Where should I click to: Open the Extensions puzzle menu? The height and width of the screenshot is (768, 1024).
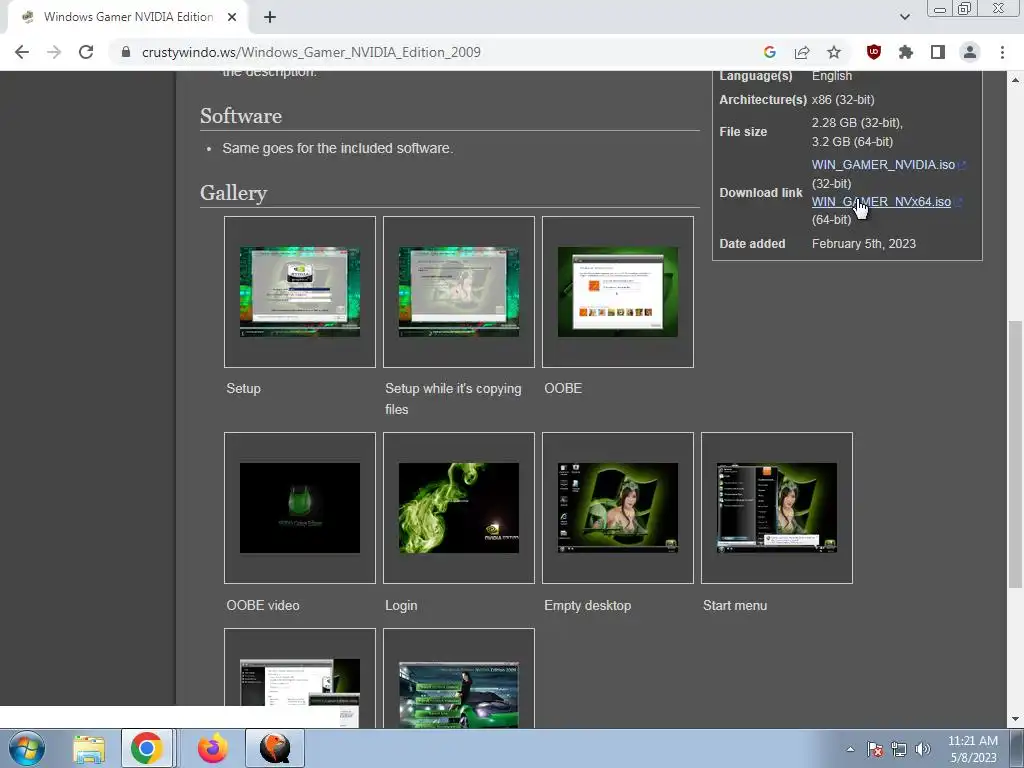pyautogui.click(x=906, y=52)
